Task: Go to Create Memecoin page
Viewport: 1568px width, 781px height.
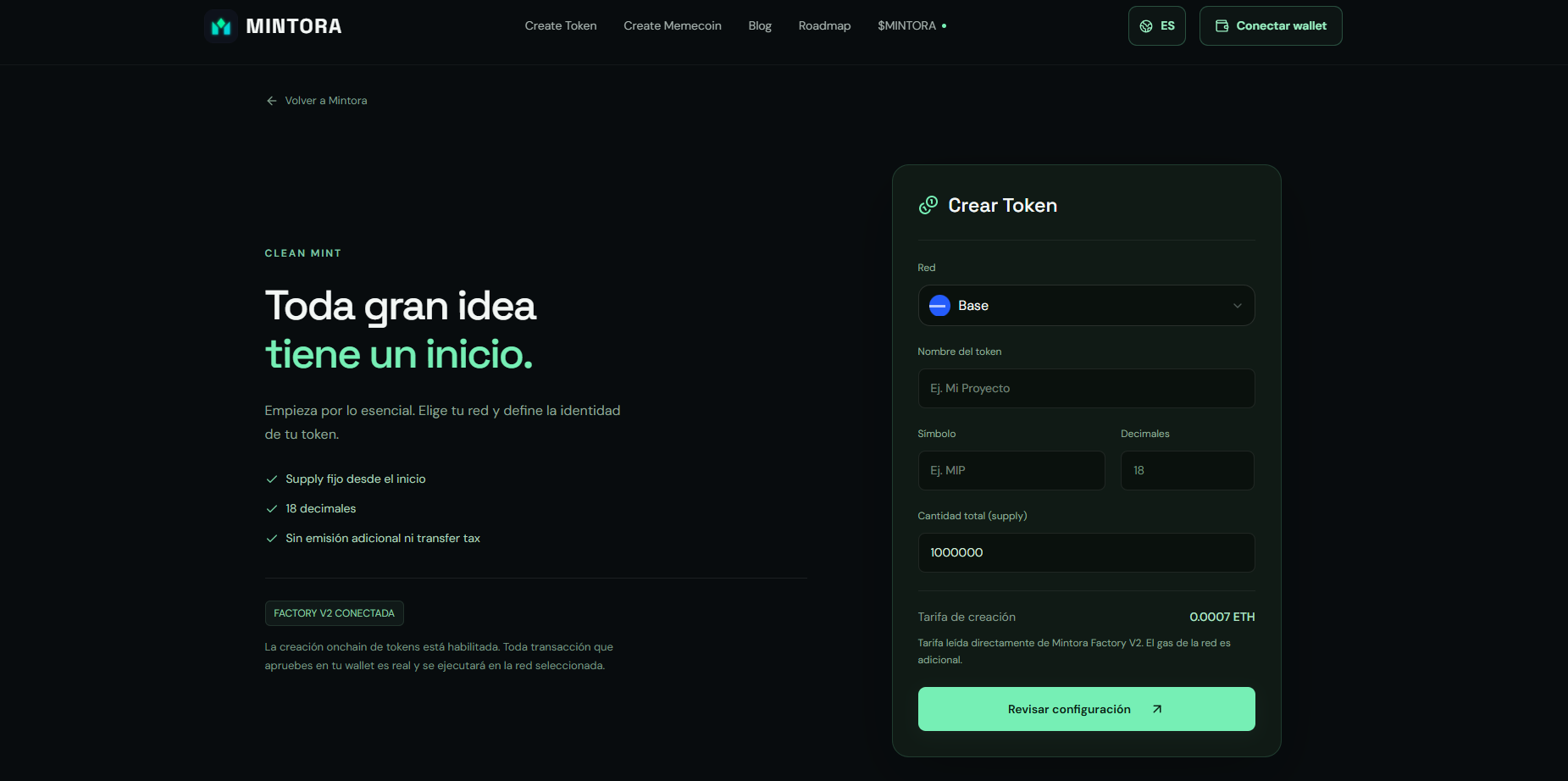Action: 673,26
